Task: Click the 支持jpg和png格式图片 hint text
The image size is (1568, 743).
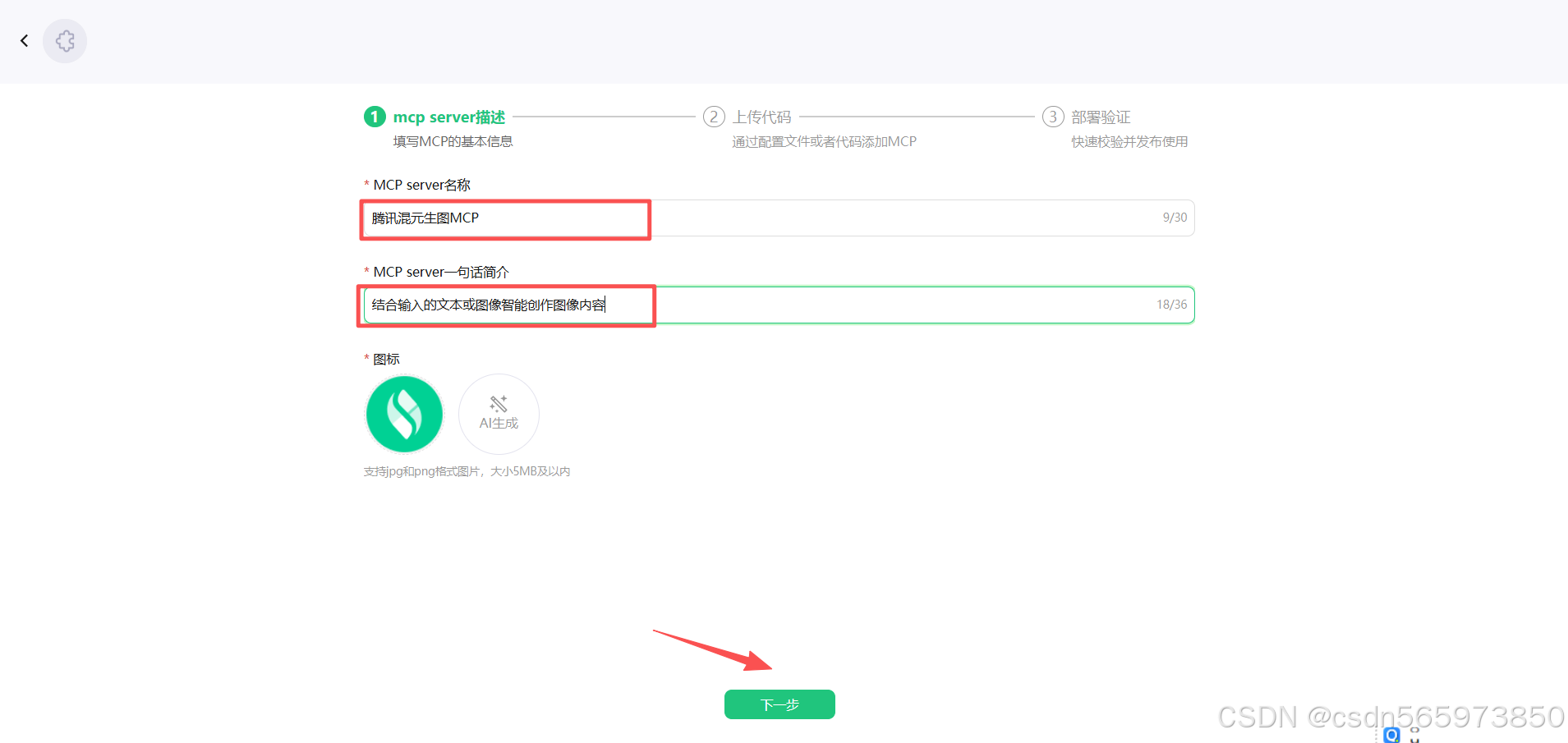Action: pyautogui.click(x=467, y=471)
